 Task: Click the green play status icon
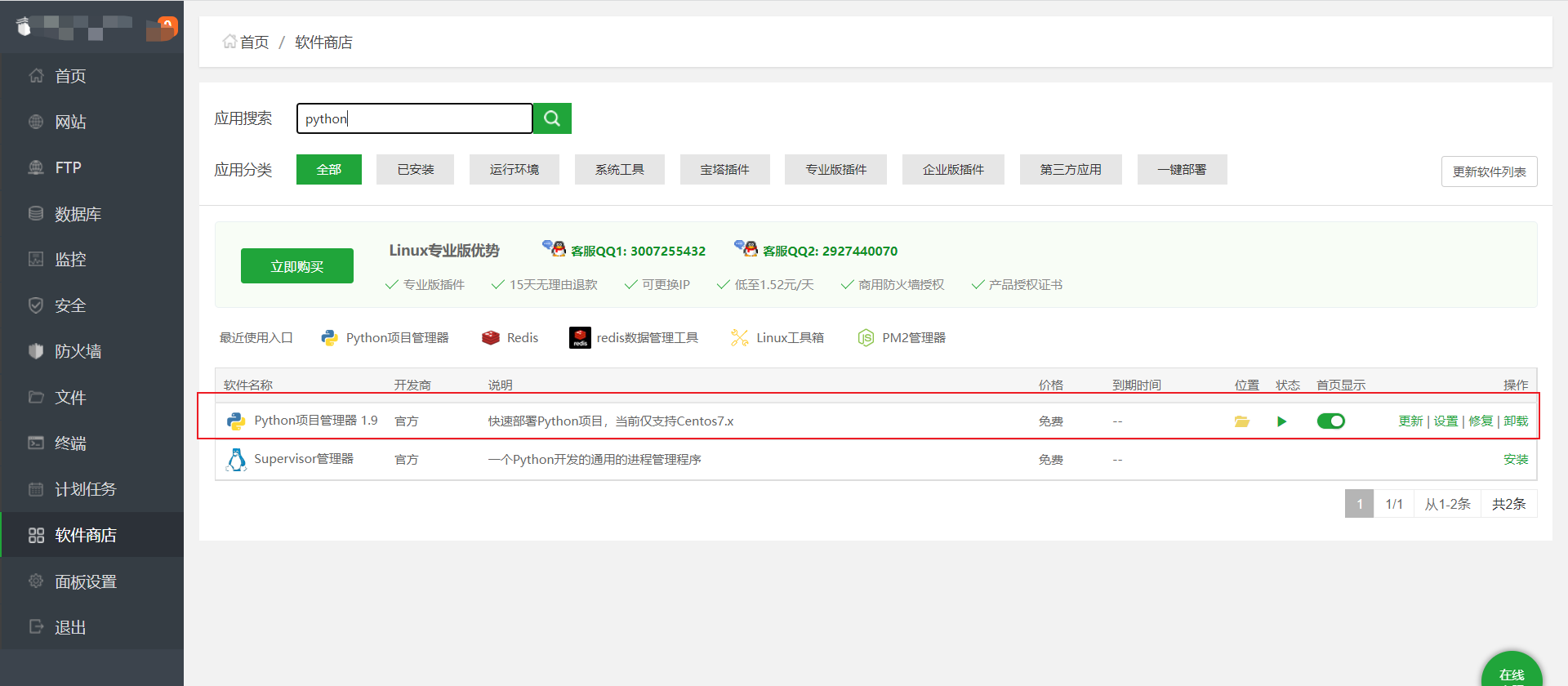coord(1281,421)
